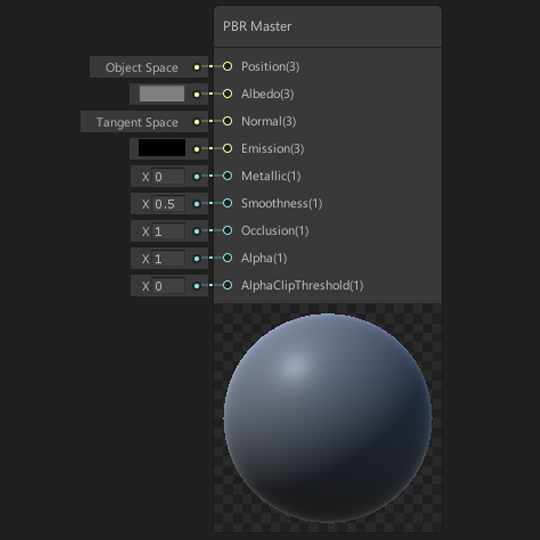The image size is (540, 540).
Task: Click the Alpha(1) input port circle
Action: pos(227,258)
